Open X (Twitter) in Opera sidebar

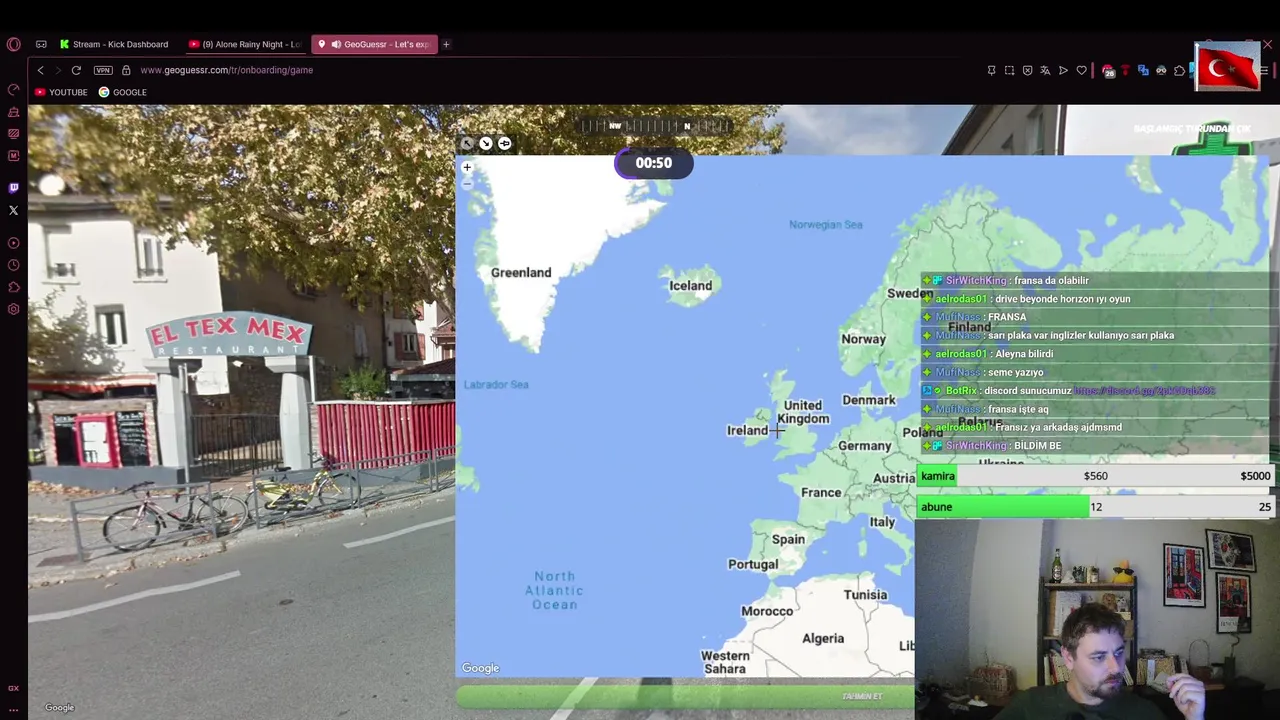click(13, 210)
